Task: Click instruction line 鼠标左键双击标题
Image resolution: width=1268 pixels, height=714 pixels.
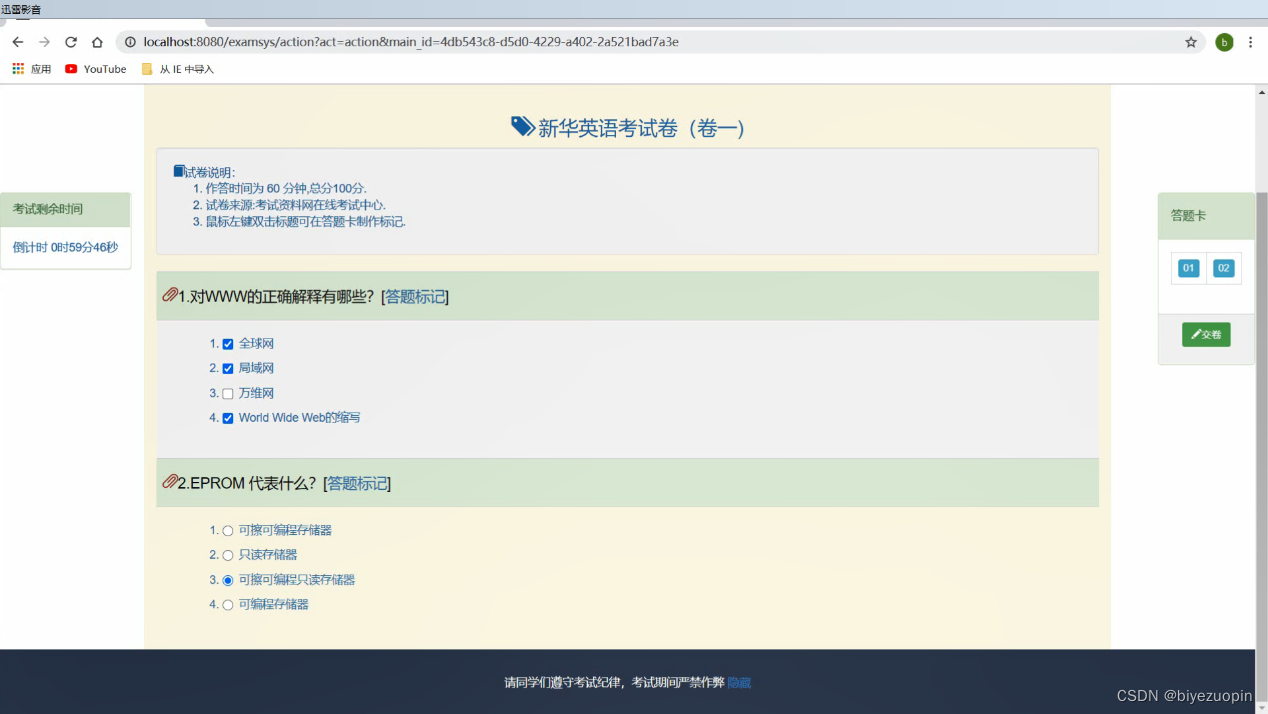Action: tap(306, 222)
